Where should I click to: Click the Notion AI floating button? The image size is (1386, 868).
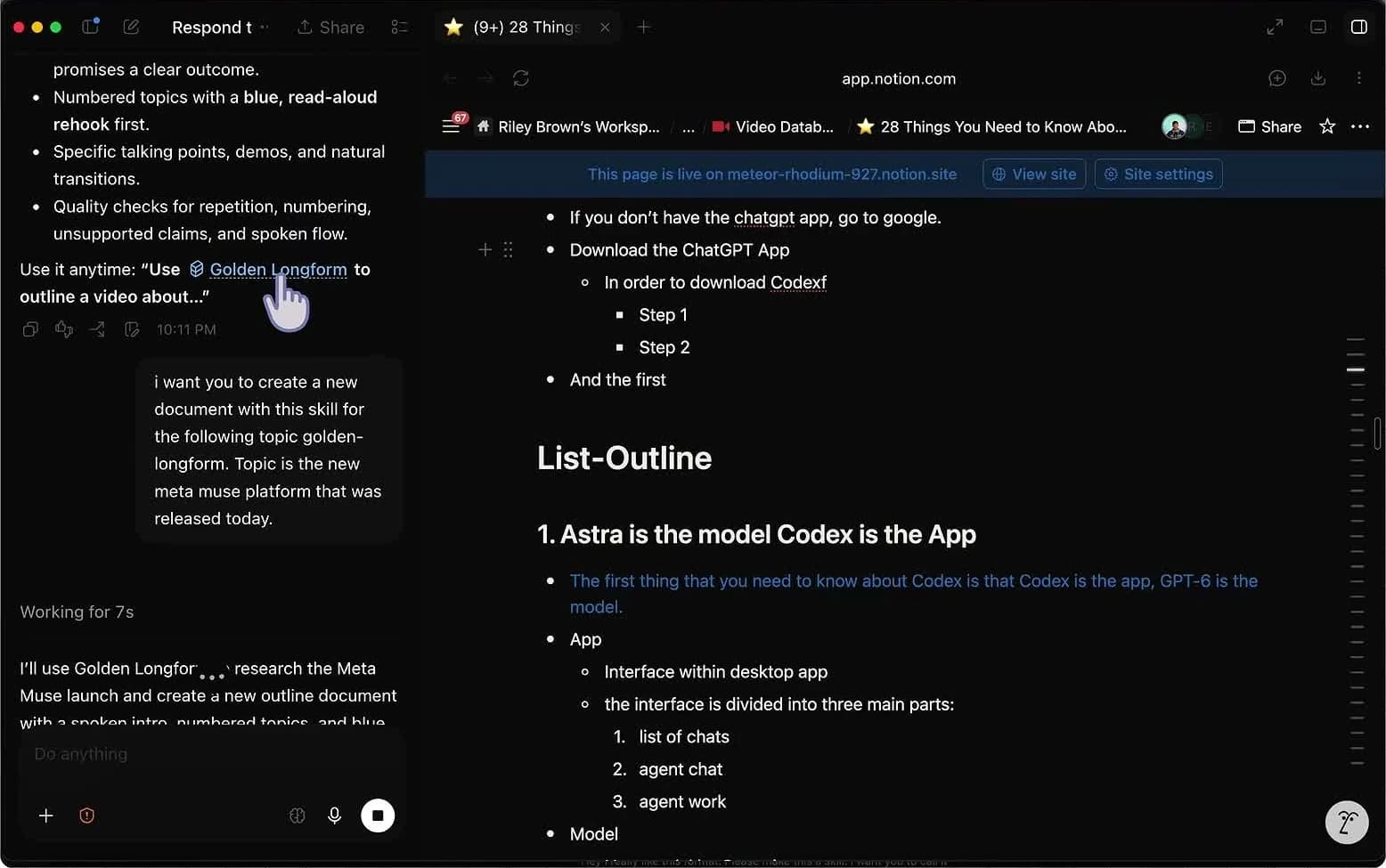[x=1347, y=822]
